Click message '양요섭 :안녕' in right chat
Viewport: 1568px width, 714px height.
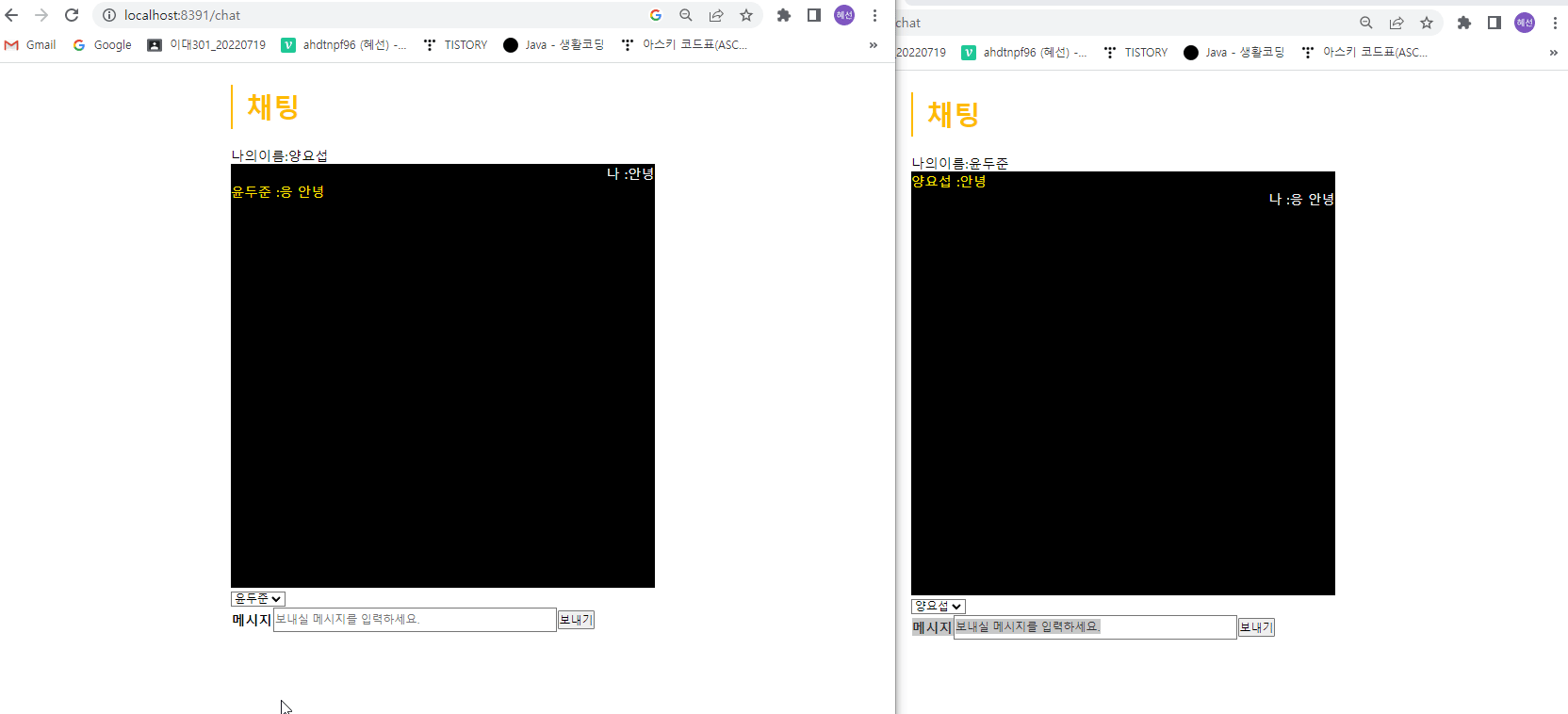pyautogui.click(x=949, y=181)
